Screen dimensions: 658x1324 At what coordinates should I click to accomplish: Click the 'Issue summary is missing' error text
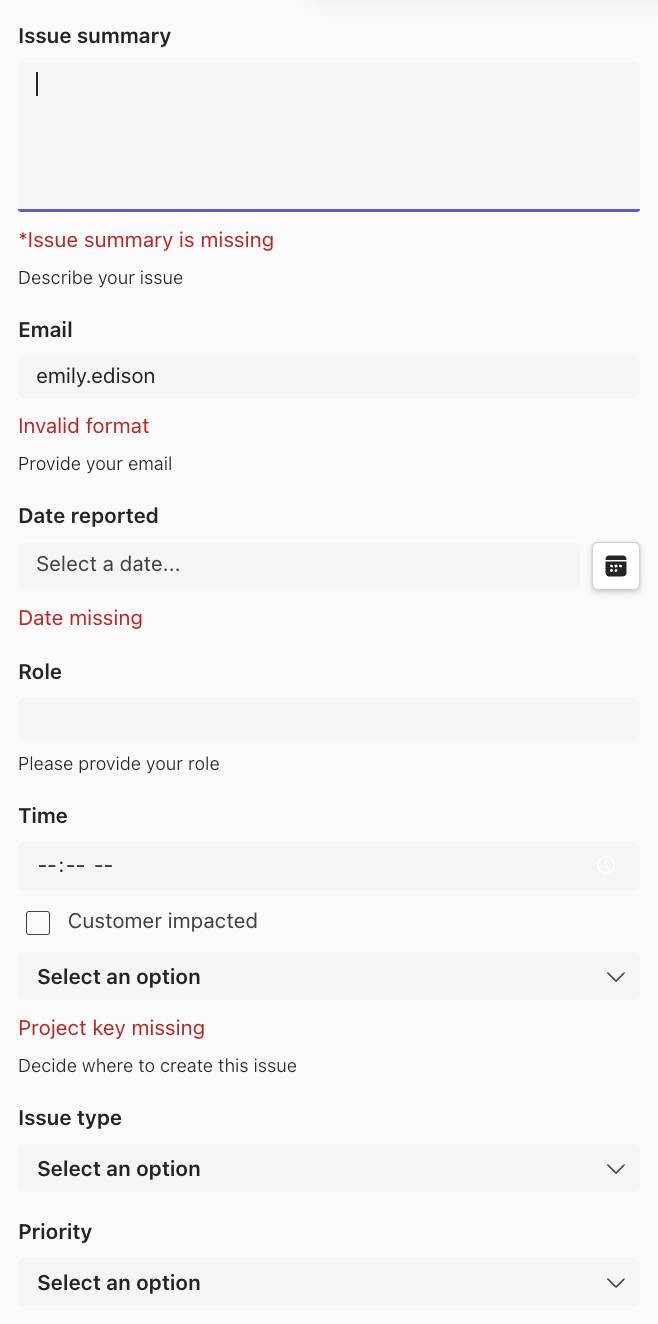(x=145, y=240)
